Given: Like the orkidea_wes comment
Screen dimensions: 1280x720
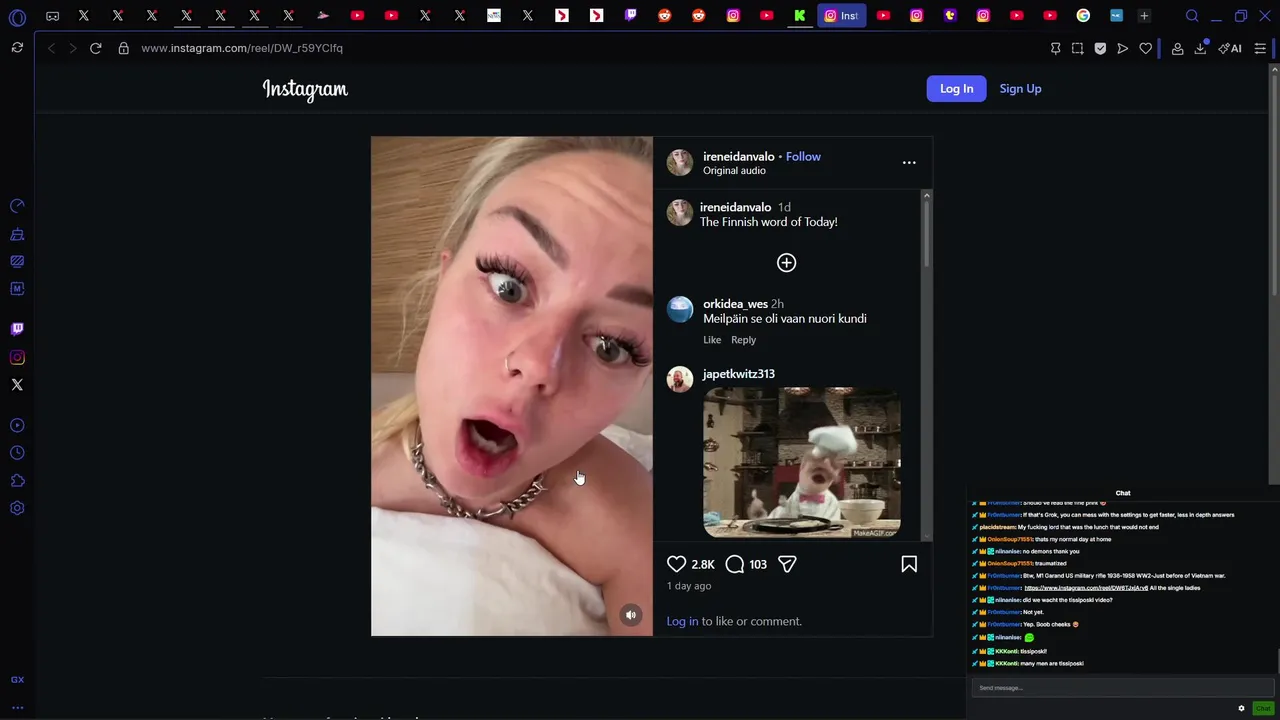Looking at the screenshot, I should pyautogui.click(x=712, y=340).
